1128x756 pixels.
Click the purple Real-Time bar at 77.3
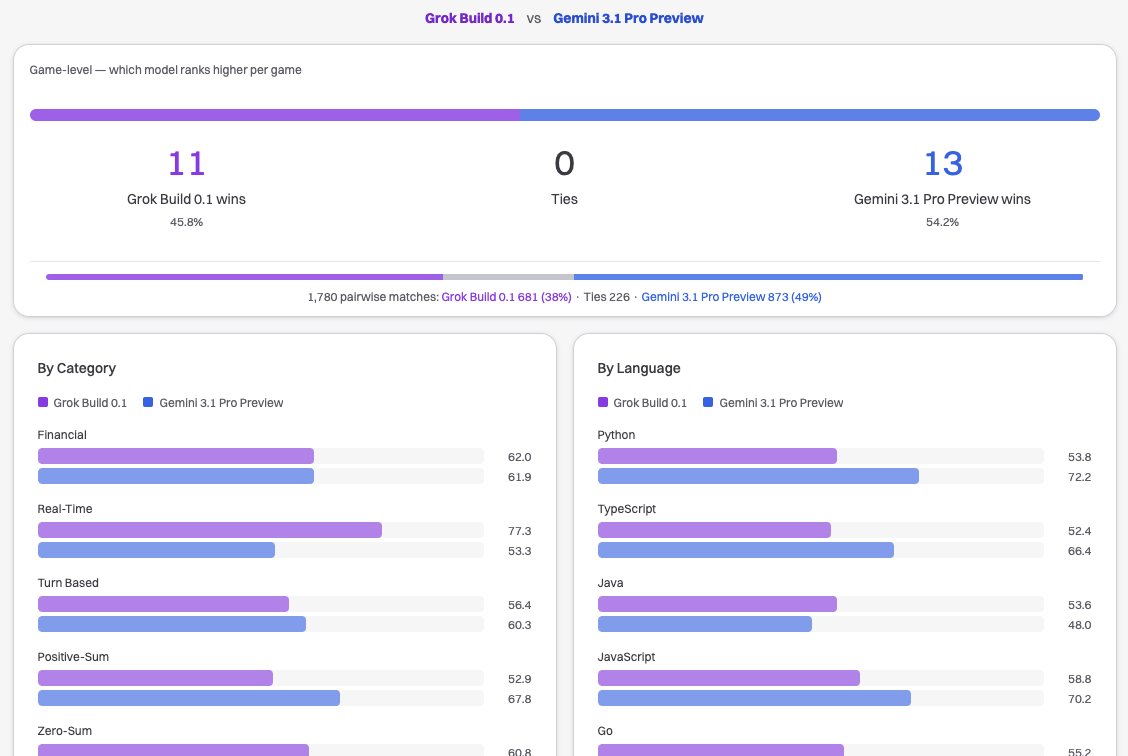pos(209,530)
